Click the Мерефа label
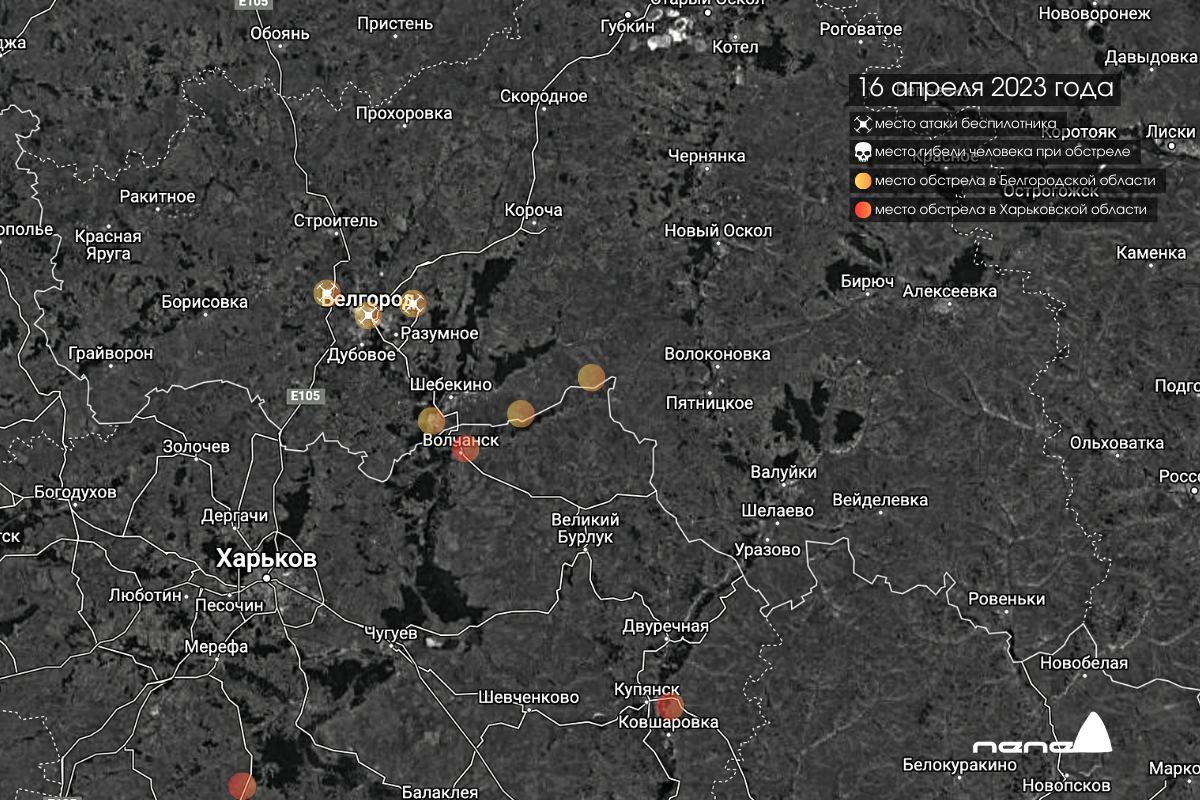This screenshot has height=800, width=1200. coord(216,647)
